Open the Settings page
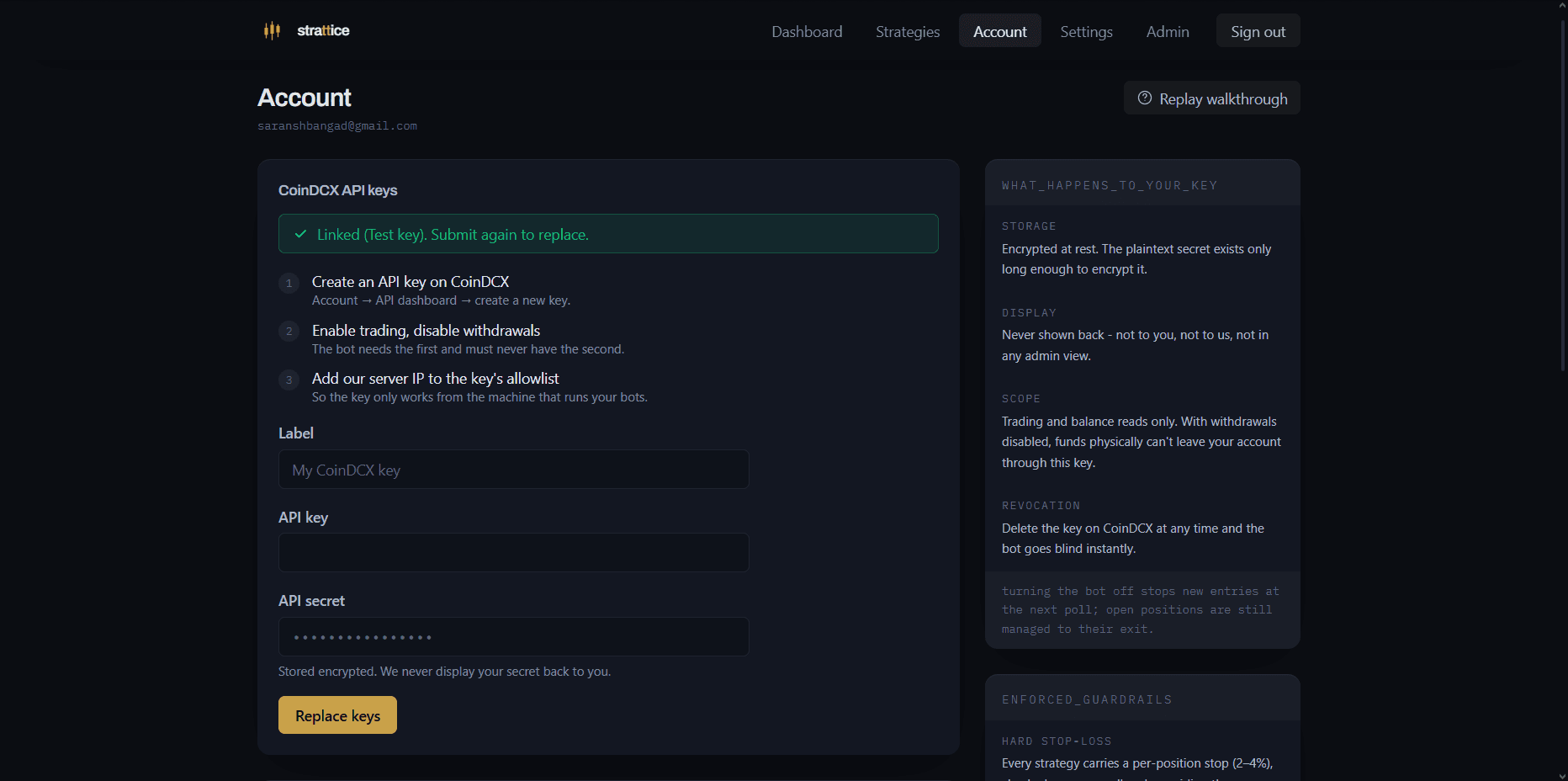The image size is (1568, 781). (x=1086, y=31)
